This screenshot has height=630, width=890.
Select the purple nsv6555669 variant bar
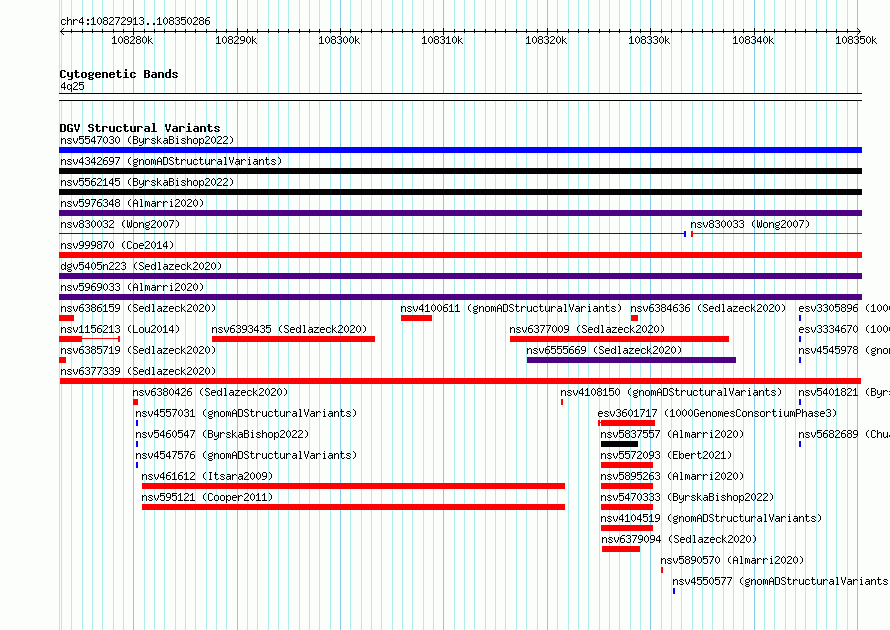tap(631, 360)
